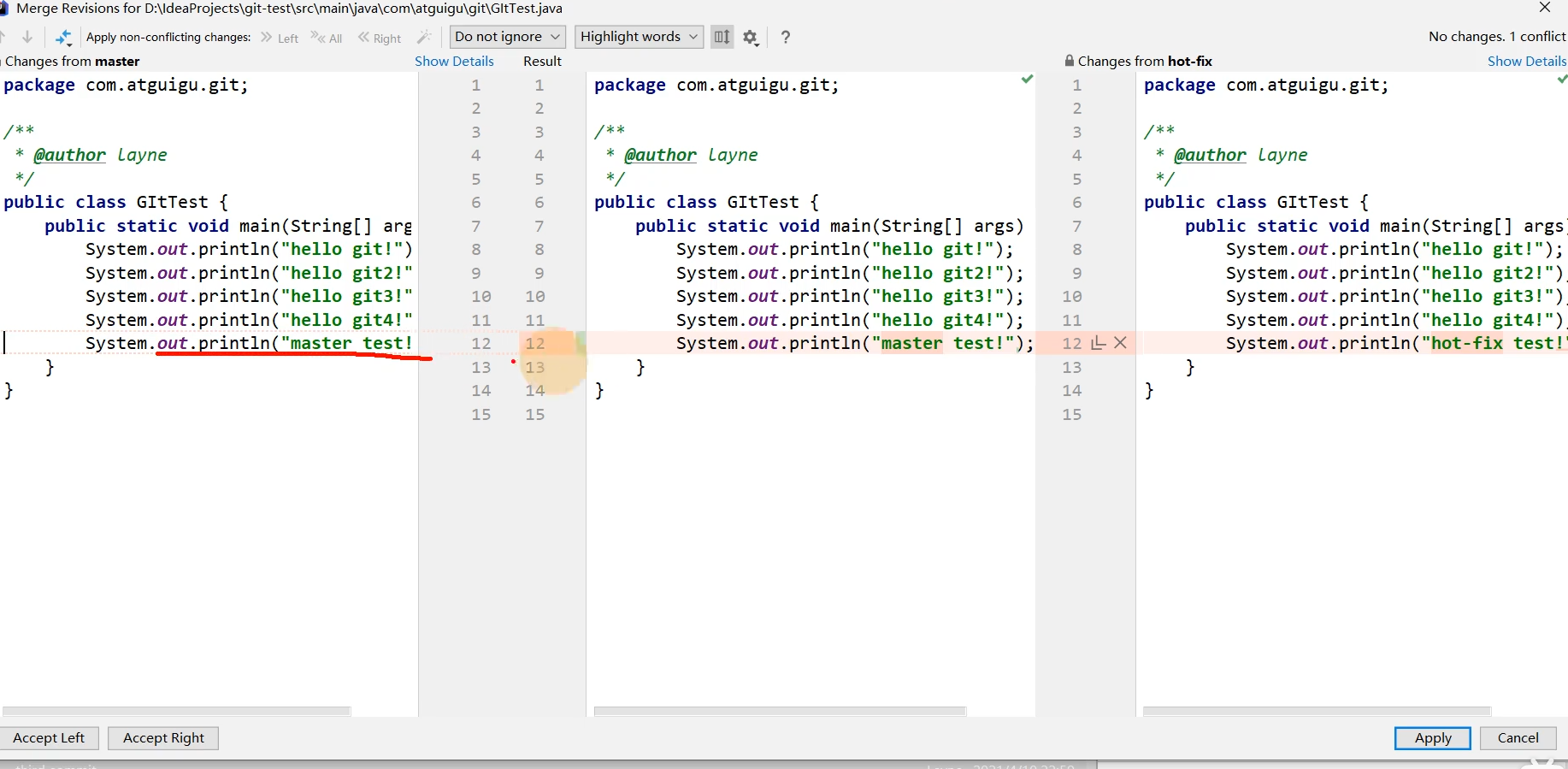Image resolution: width=1568 pixels, height=769 pixels.
Task: Apply non-conflicting changes from Left
Action: coord(280,38)
